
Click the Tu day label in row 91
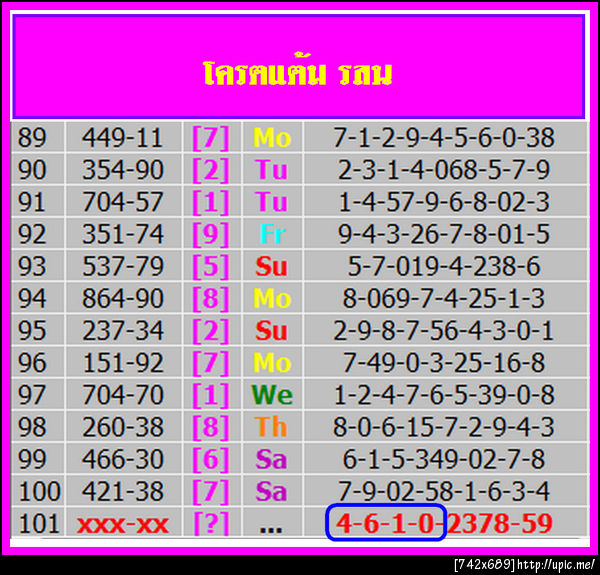pyautogui.click(x=271, y=202)
